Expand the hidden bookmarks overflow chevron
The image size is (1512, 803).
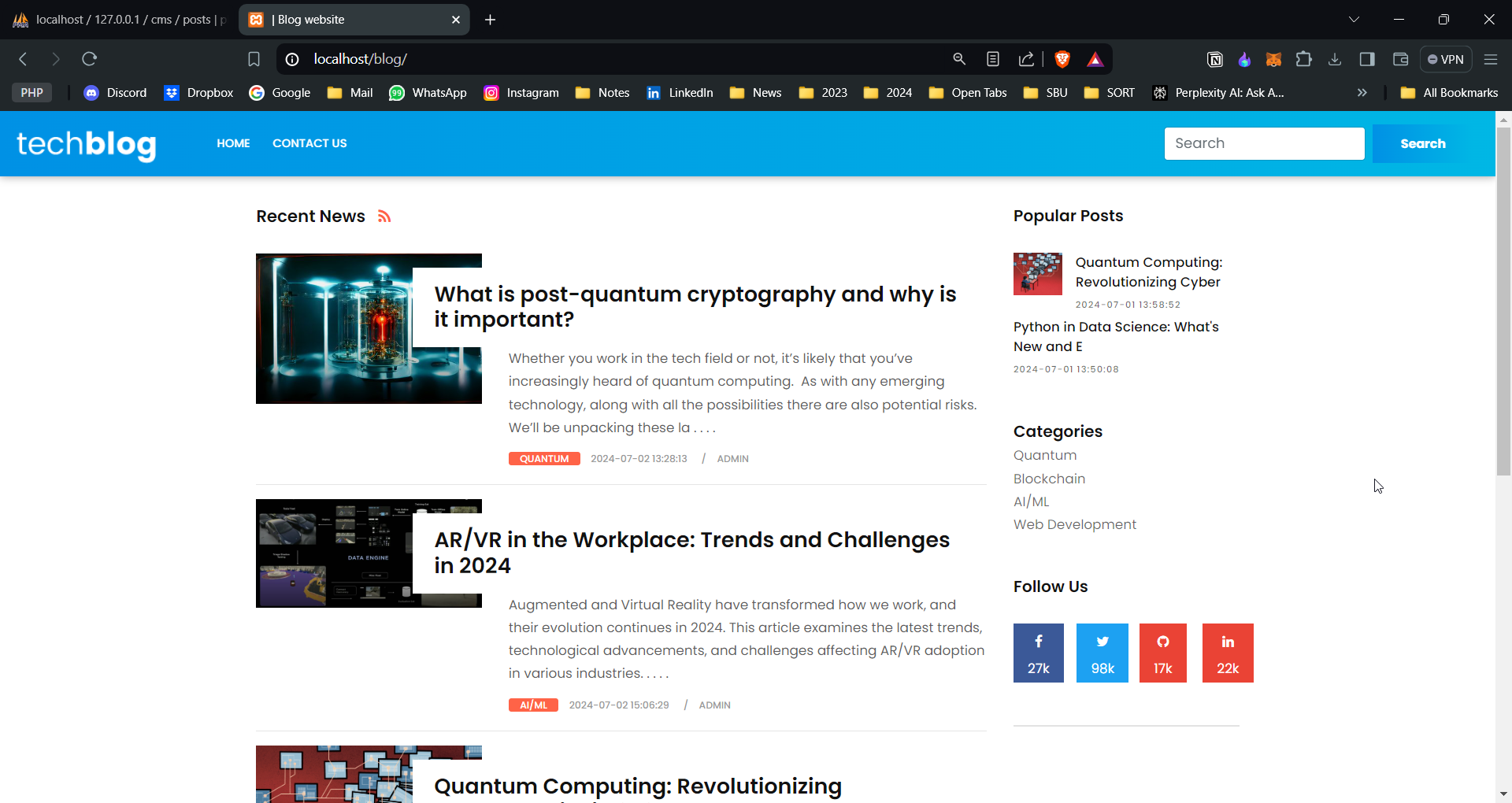pyautogui.click(x=1362, y=92)
